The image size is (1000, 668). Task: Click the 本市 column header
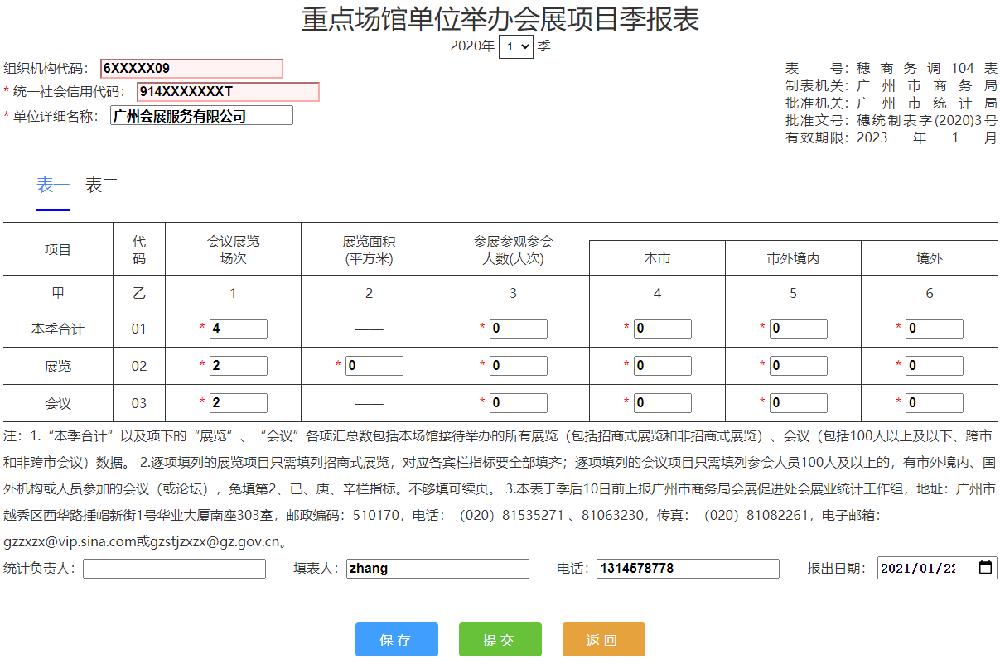click(x=657, y=258)
